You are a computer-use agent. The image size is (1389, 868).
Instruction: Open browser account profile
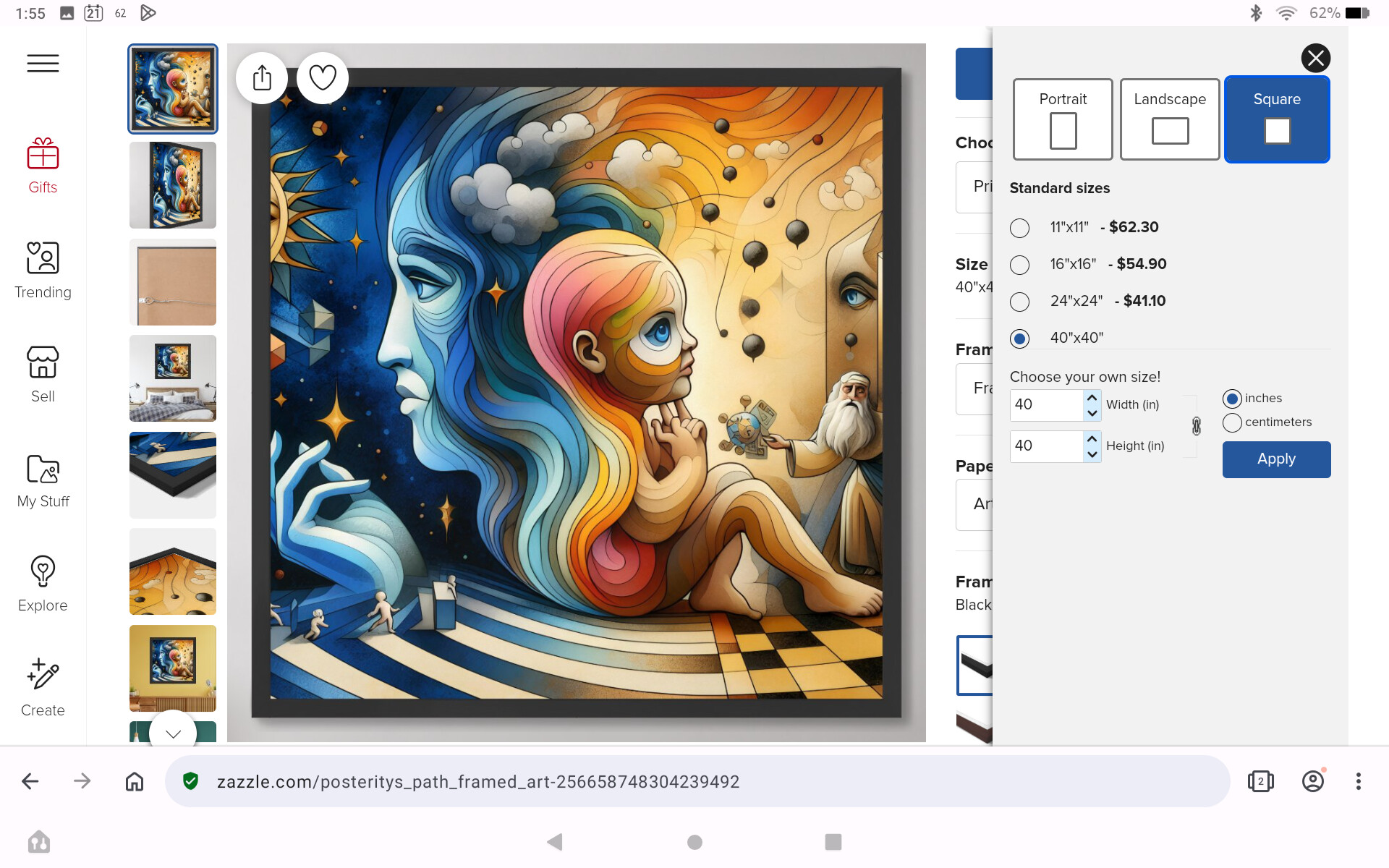[1313, 781]
